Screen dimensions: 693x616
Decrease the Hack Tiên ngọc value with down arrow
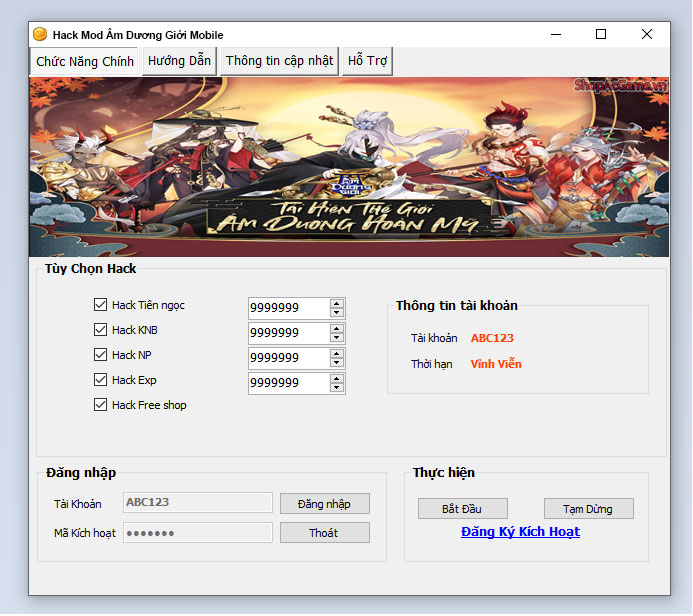[337, 312]
